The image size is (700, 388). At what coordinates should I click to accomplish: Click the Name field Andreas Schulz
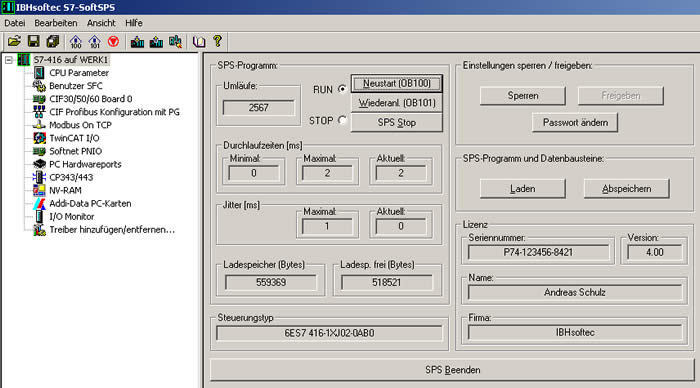[x=575, y=292]
